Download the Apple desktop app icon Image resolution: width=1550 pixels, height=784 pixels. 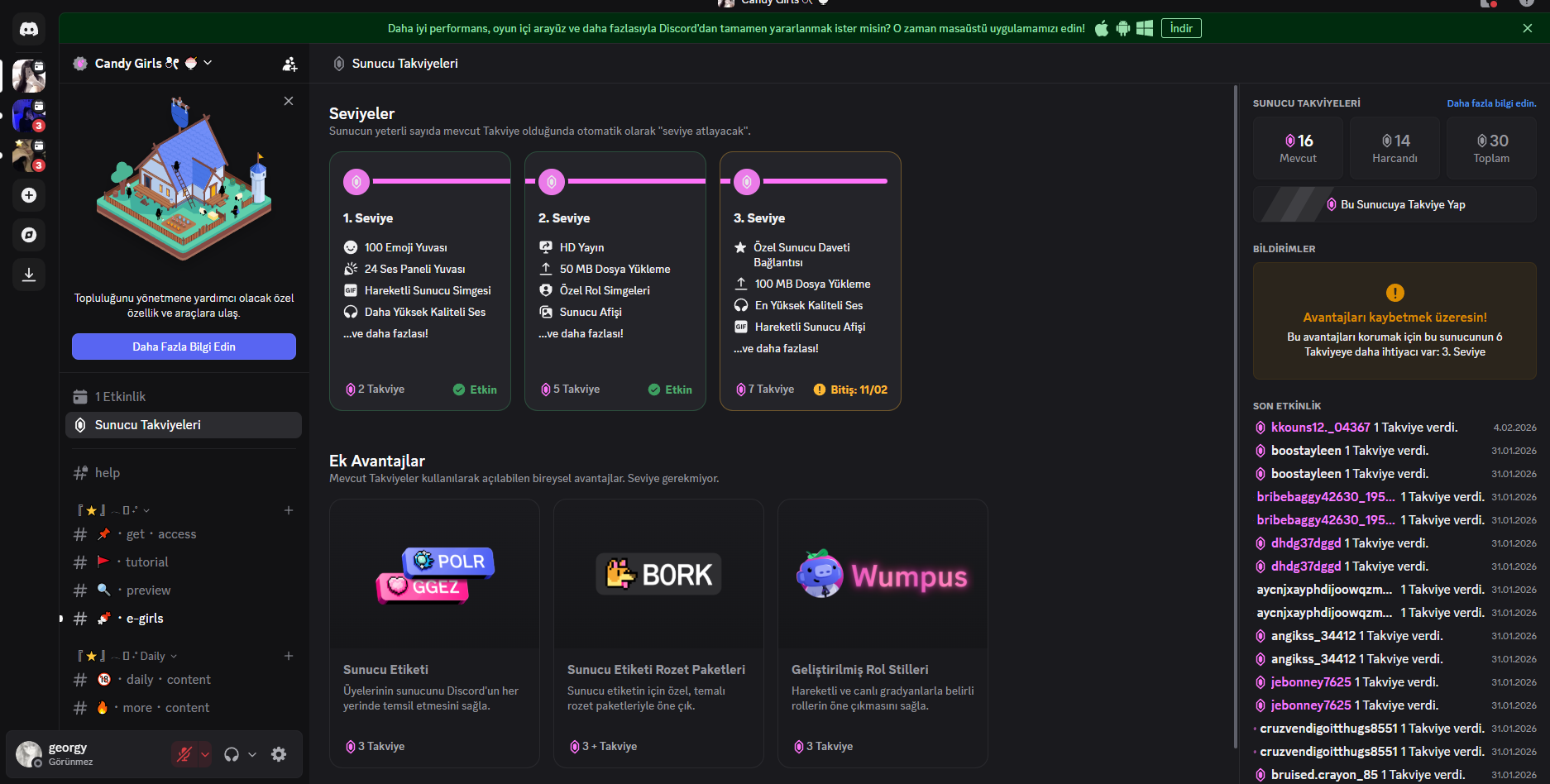point(1102,28)
